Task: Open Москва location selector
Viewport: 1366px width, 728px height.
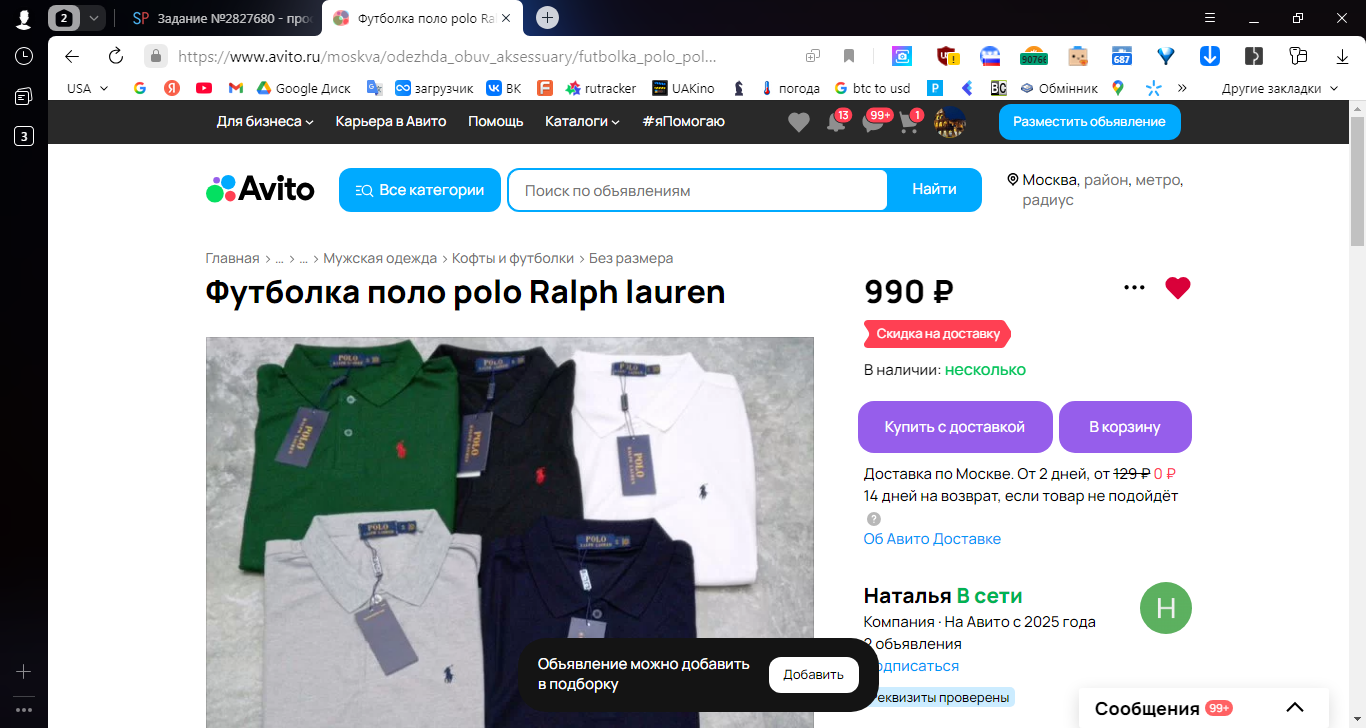Action: pos(1095,190)
